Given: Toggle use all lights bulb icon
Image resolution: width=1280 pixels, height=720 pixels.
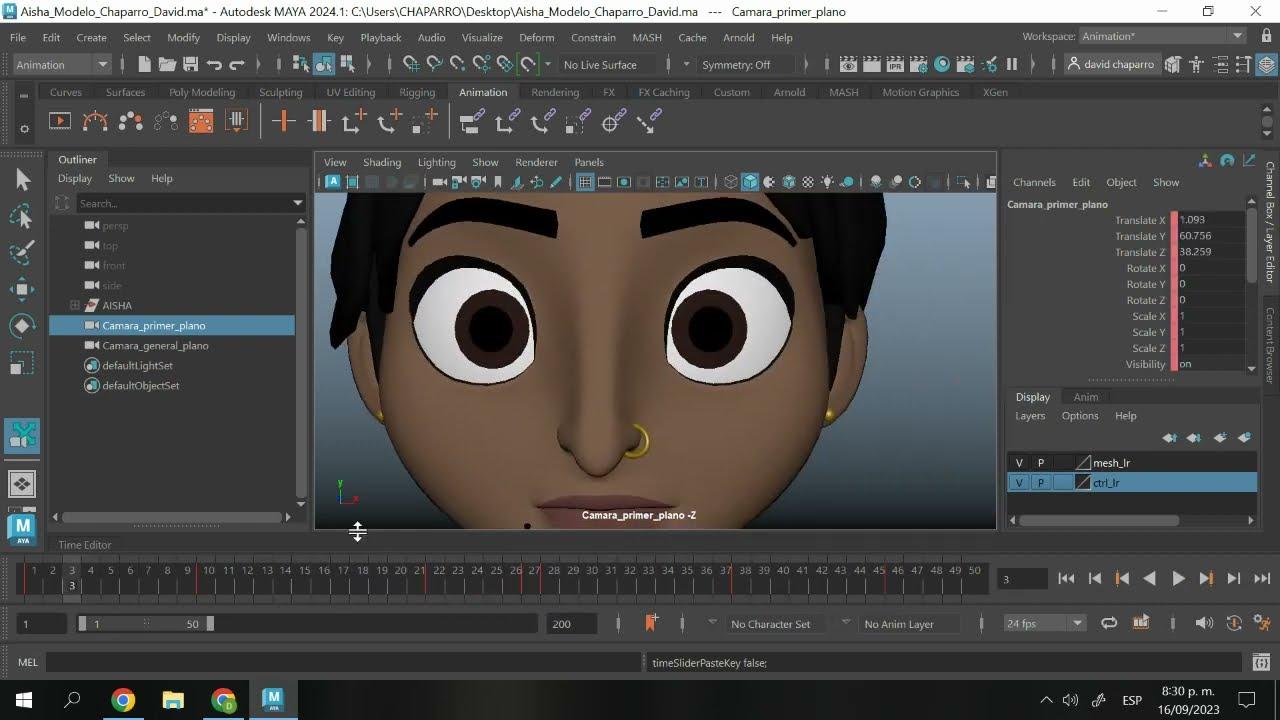Looking at the screenshot, I should coord(828,182).
